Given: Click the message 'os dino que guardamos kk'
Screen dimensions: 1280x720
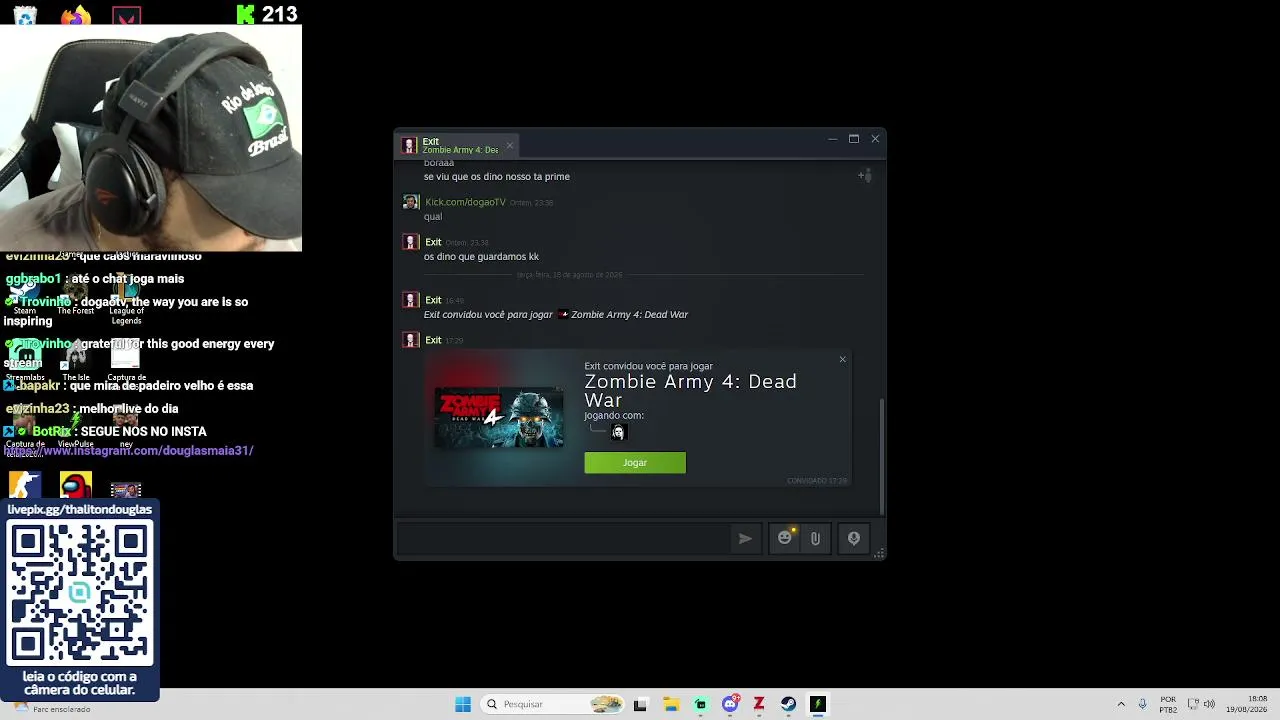Looking at the screenshot, I should pyautogui.click(x=481, y=256).
